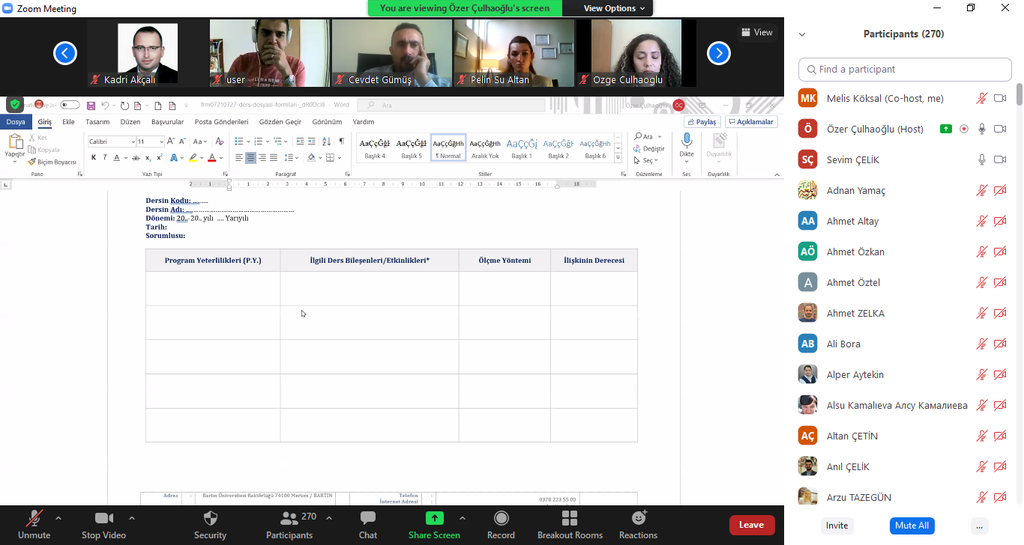
Task: Expand audio options arrow beside Unmute
Action: (59, 518)
